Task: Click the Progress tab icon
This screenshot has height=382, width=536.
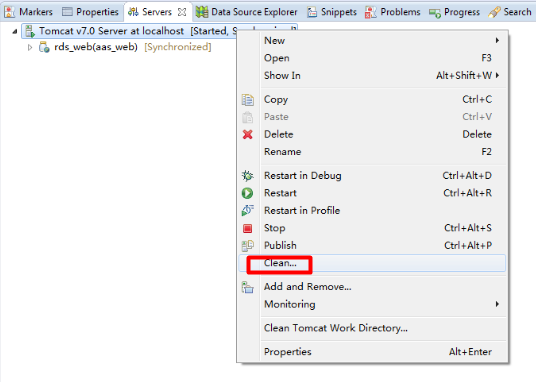Action: click(x=434, y=13)
